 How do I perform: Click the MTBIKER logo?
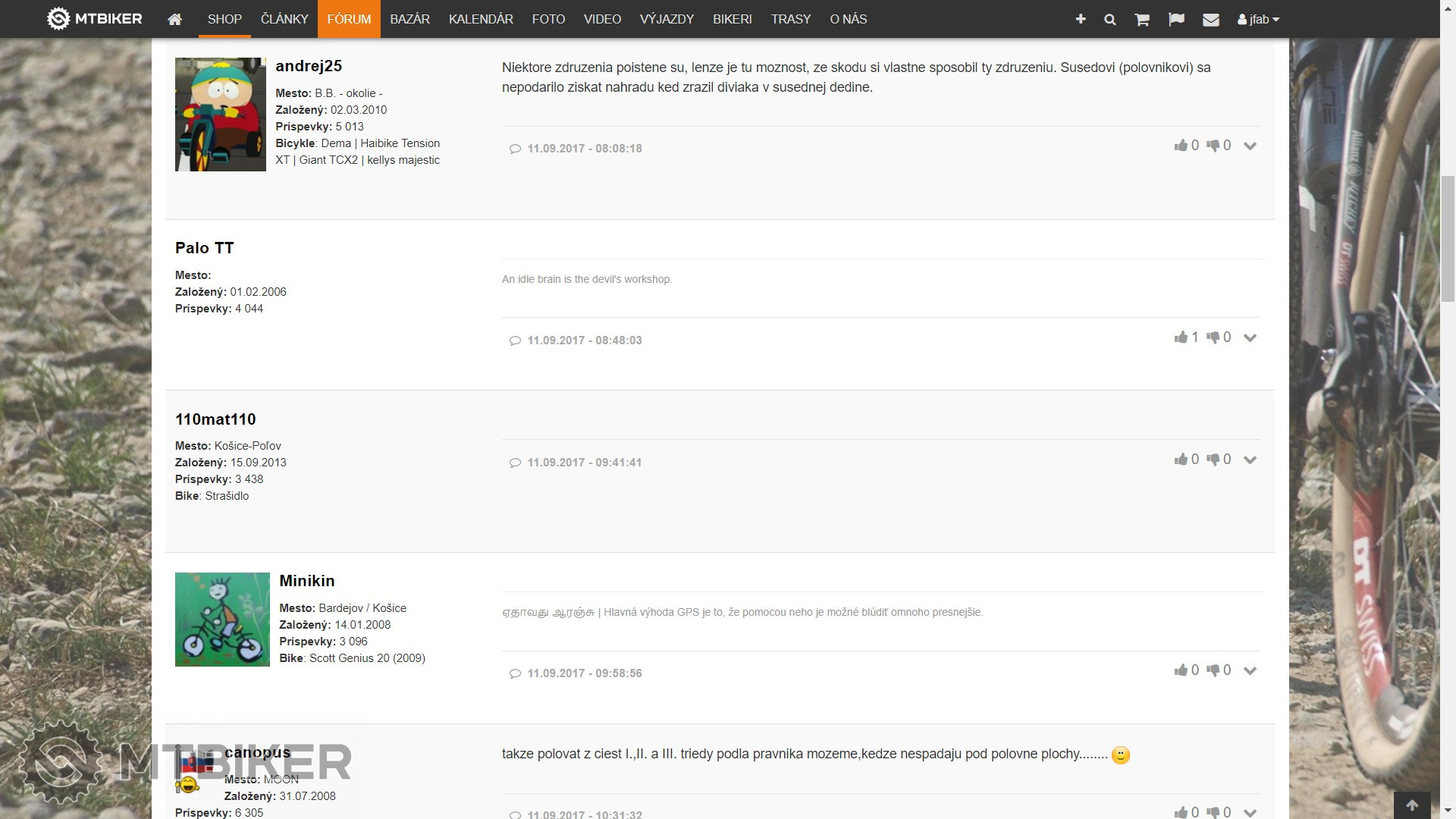95,19
